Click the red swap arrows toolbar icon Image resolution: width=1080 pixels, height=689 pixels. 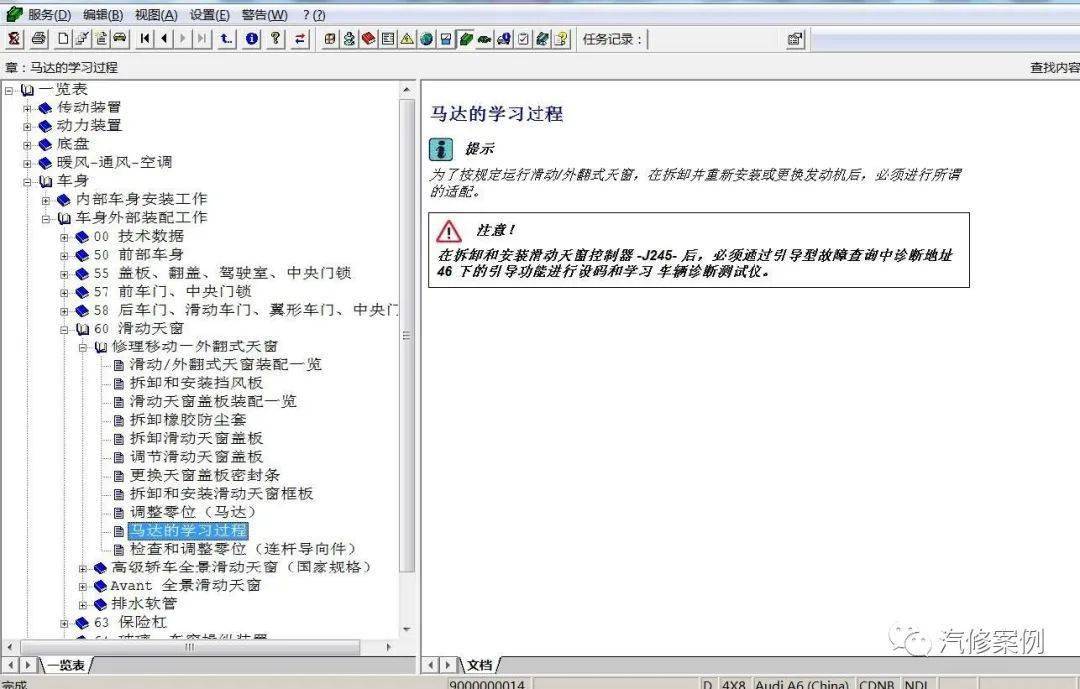pos(300,39)
